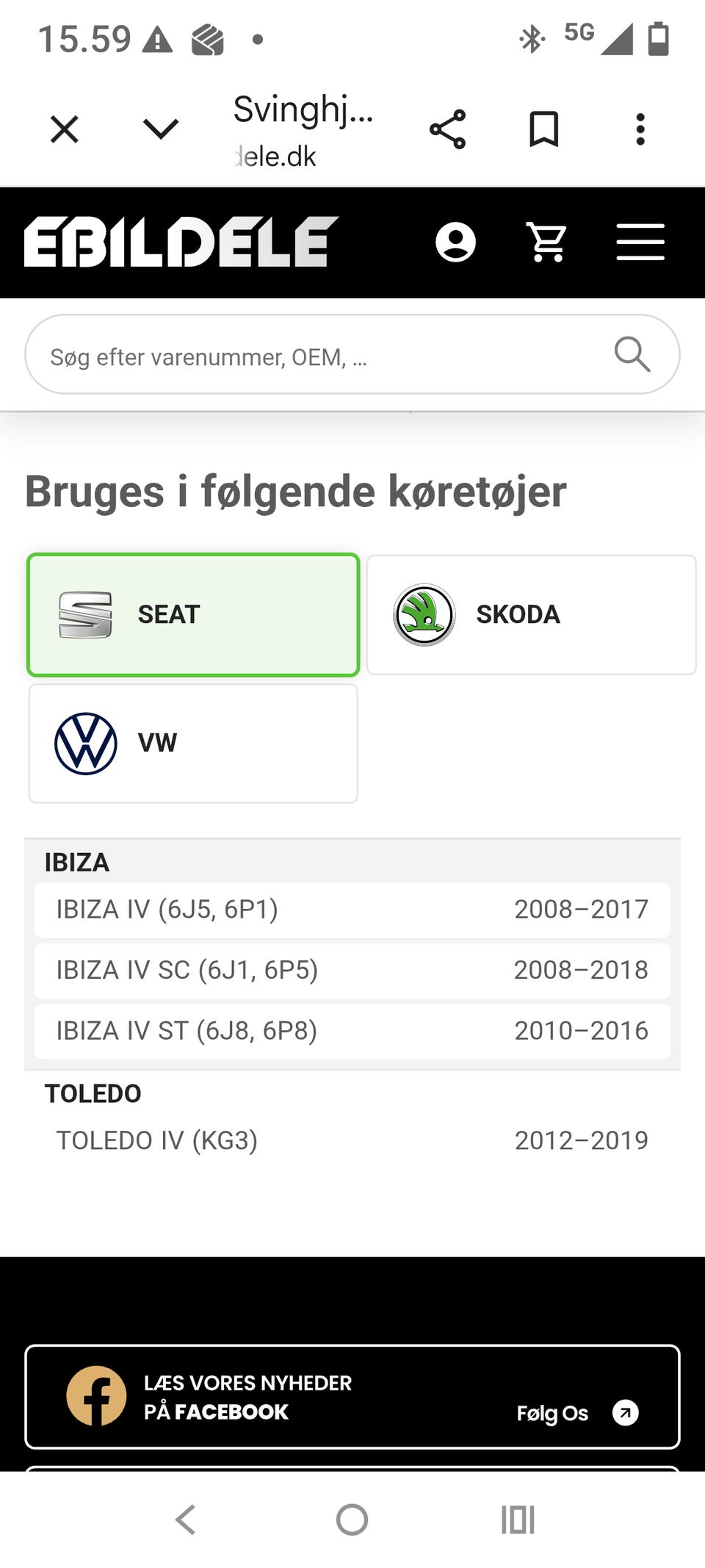The height and width of the screenshot is (1568, 705).
Task: Close the in-app browser tab
Action: pyautogui.click(x=65, y=130)
